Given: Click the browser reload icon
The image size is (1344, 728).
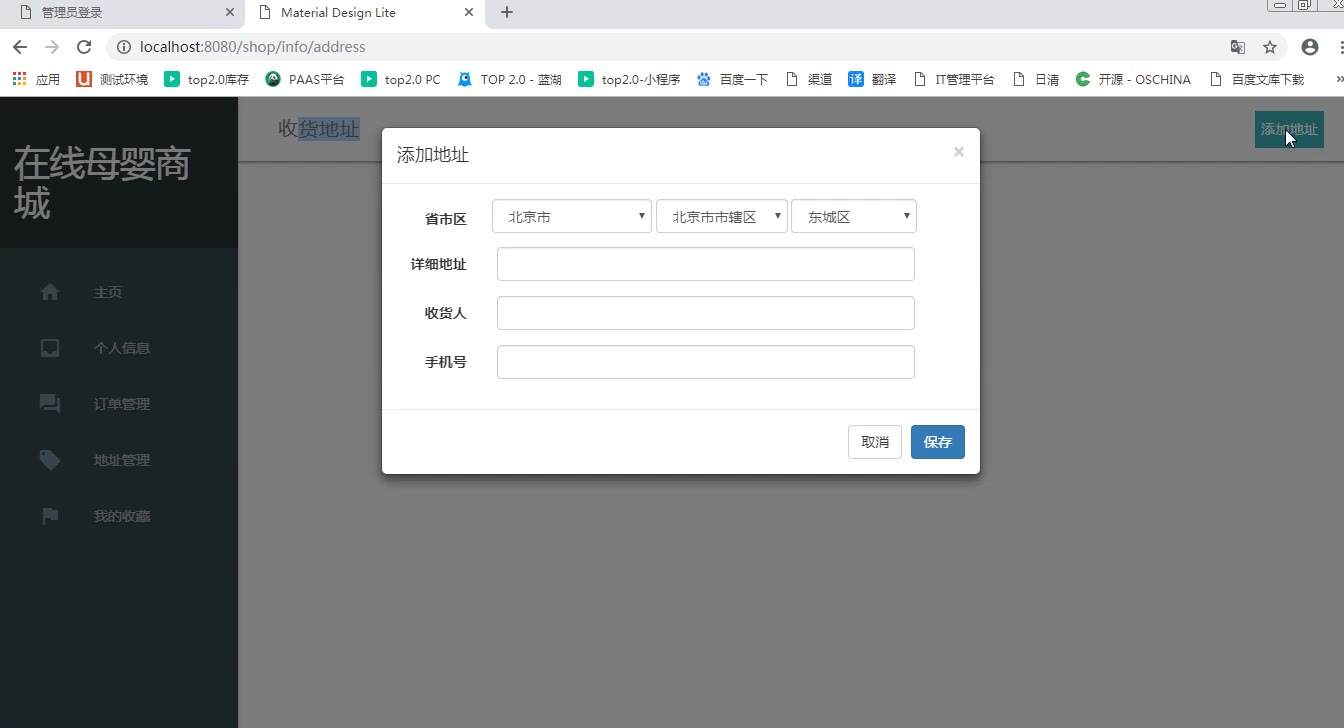Looking at the screenshot, I should [84, 47].
